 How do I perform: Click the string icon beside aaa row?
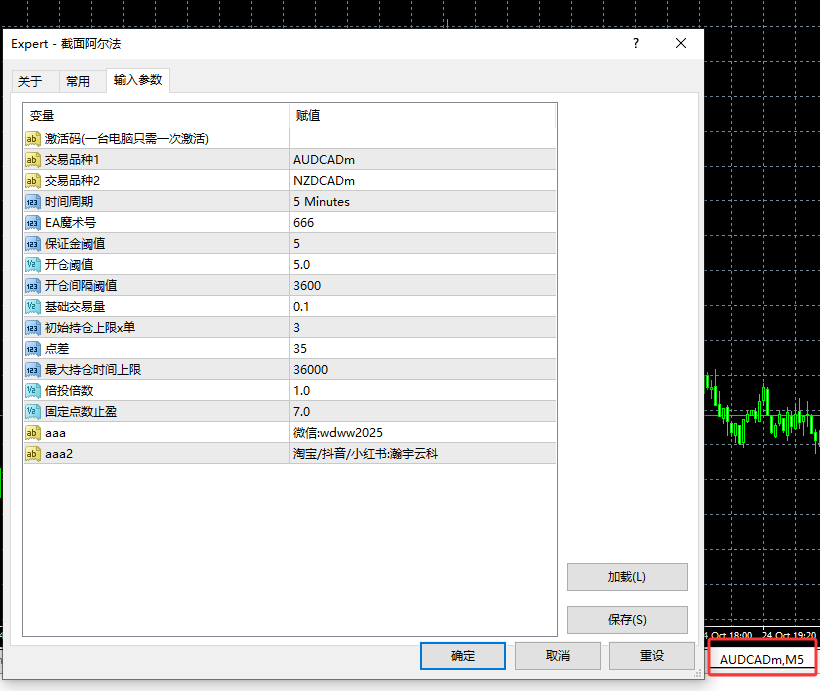32,433
